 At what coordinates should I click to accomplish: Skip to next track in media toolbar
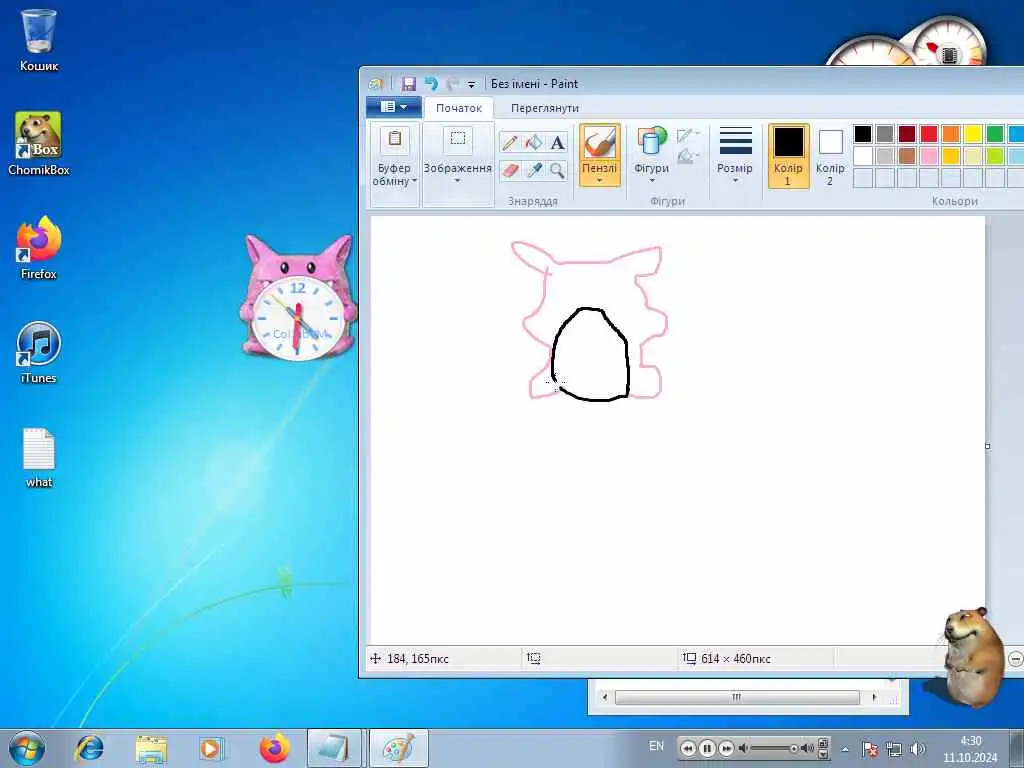726,748
